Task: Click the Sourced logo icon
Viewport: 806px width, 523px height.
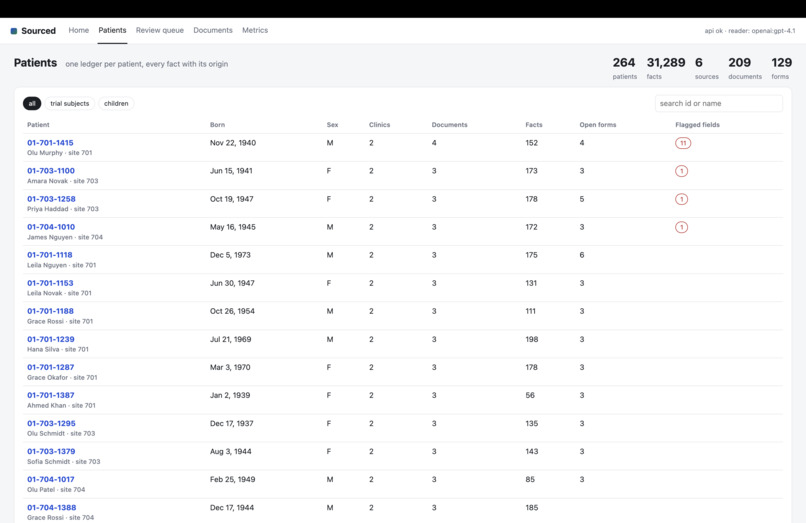Action: [14, 31]
